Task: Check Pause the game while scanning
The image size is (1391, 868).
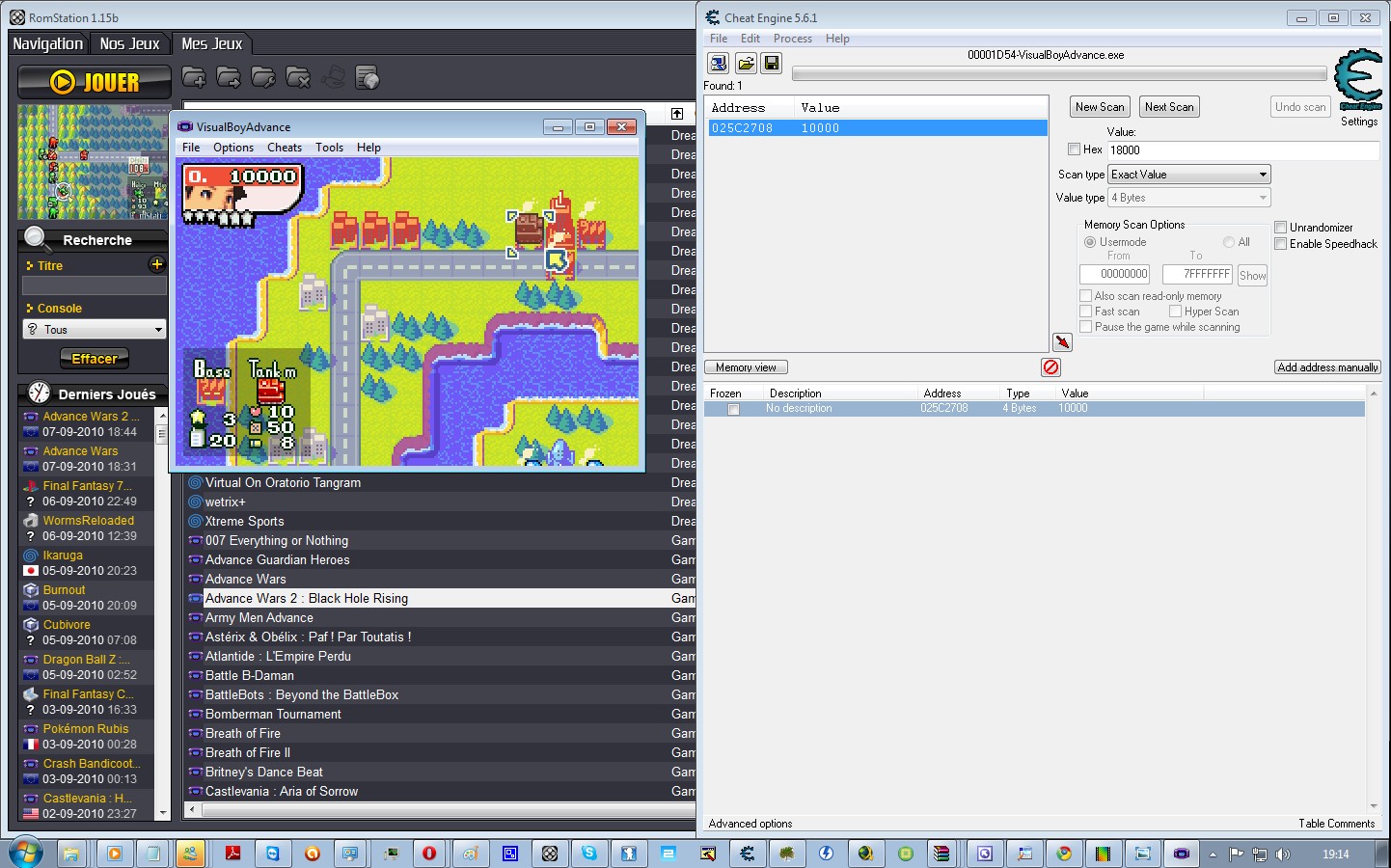Action: pos(1085,327)
